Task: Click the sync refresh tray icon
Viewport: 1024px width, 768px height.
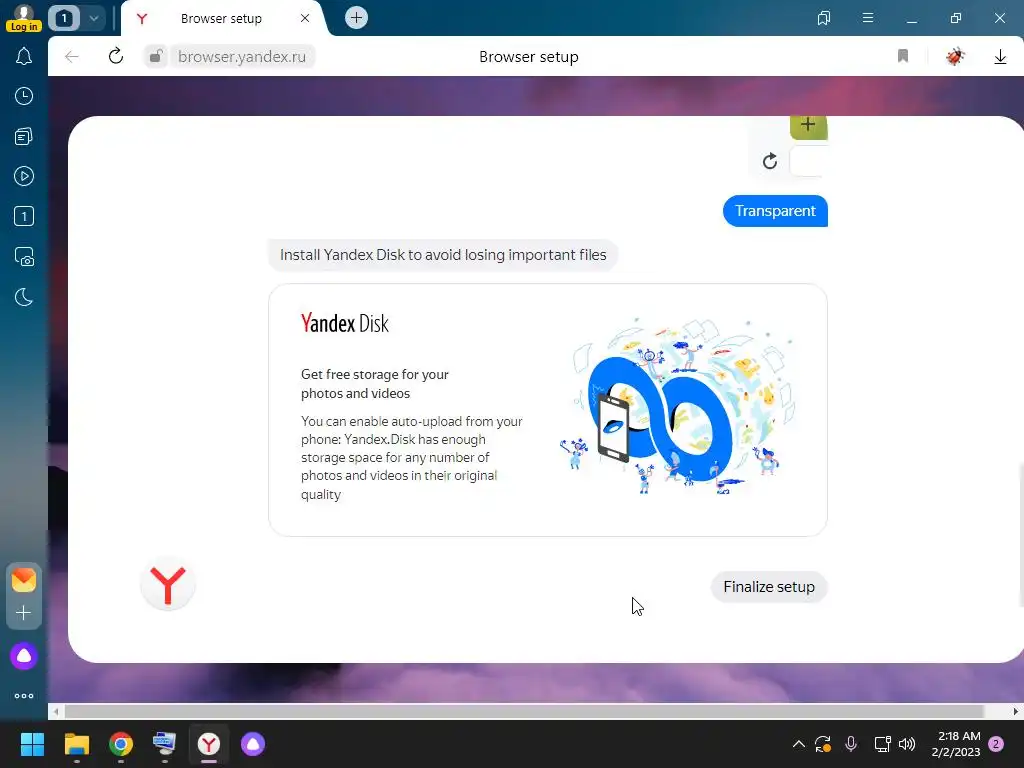Action: click(823, 744)
